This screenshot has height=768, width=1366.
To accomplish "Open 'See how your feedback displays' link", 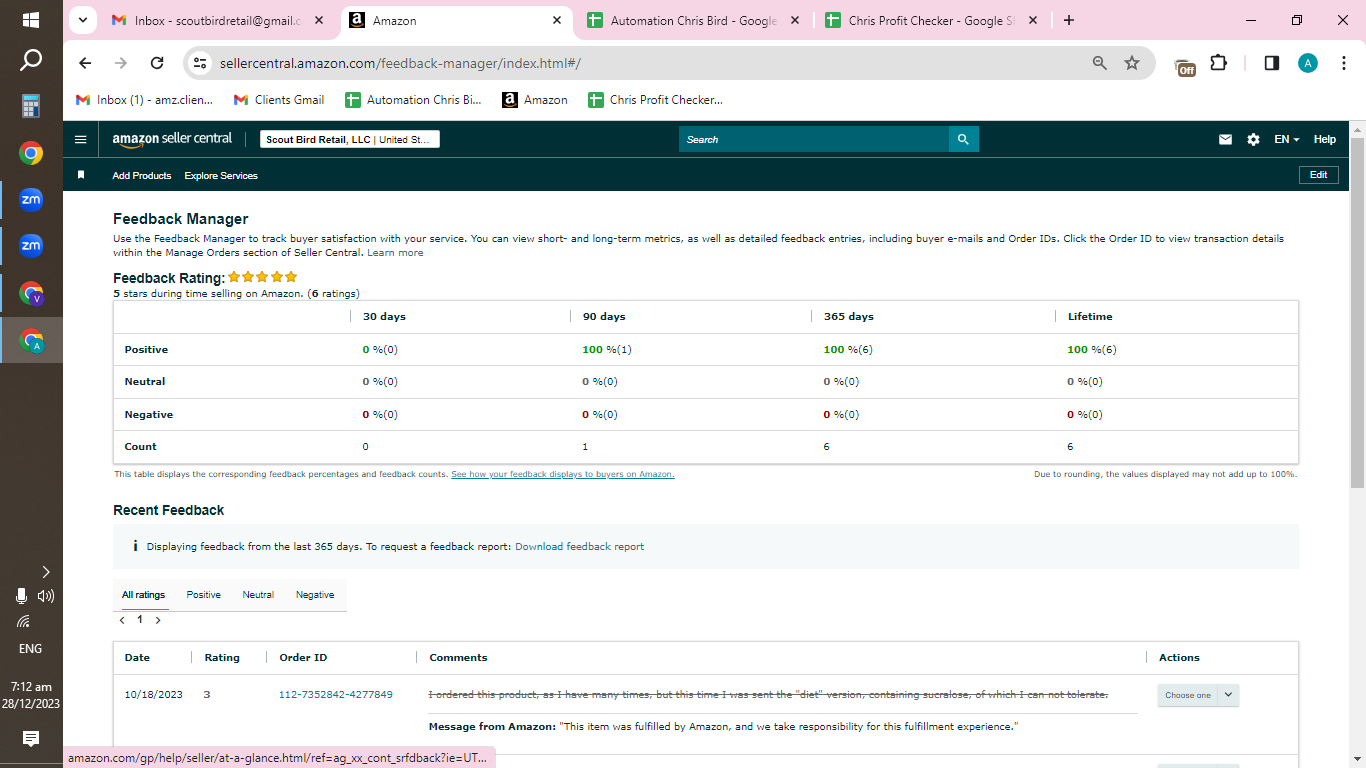I will (x=563, y=474).
